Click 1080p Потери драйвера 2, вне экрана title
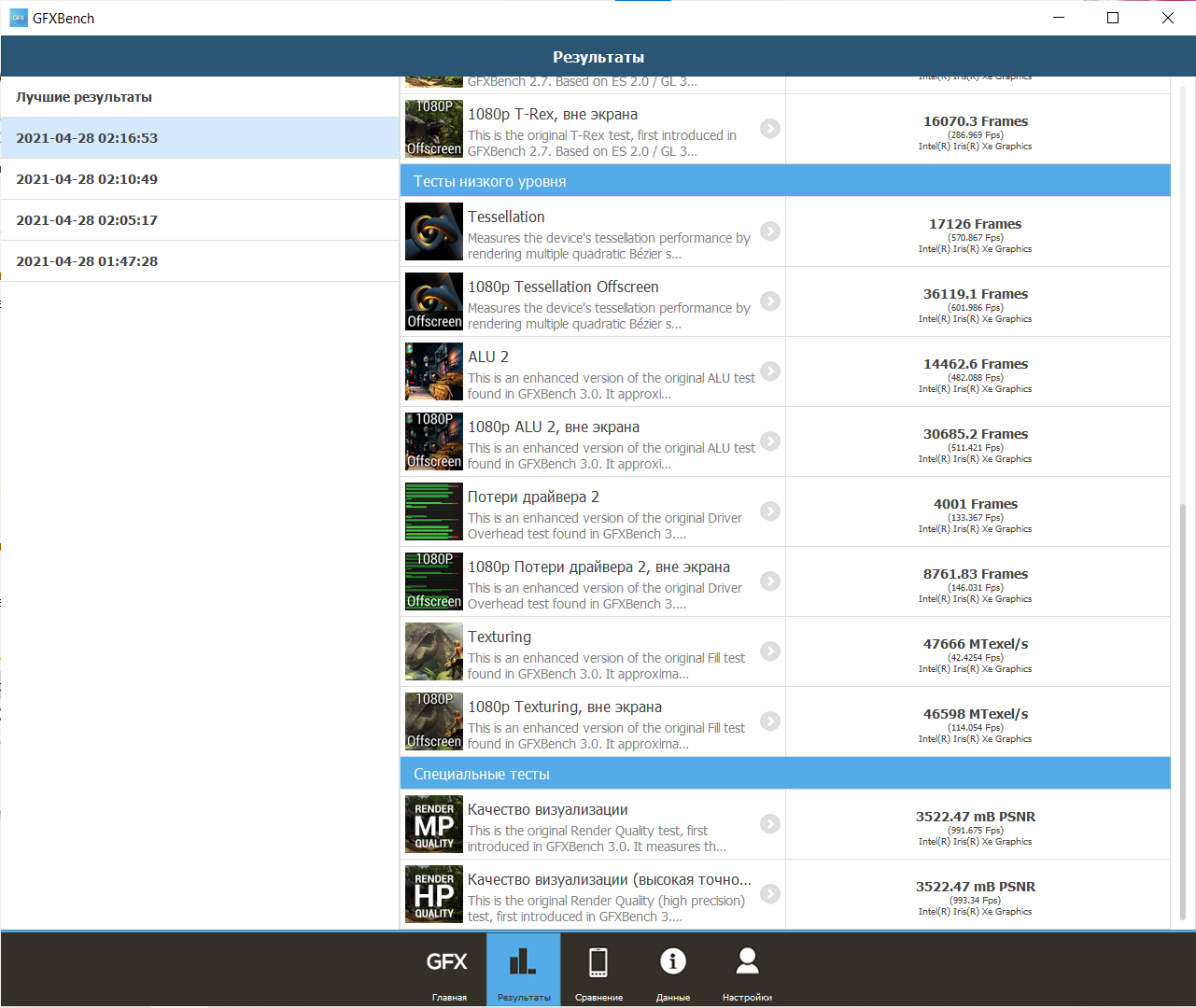The image size is (1196, 1008). [598, 567]
